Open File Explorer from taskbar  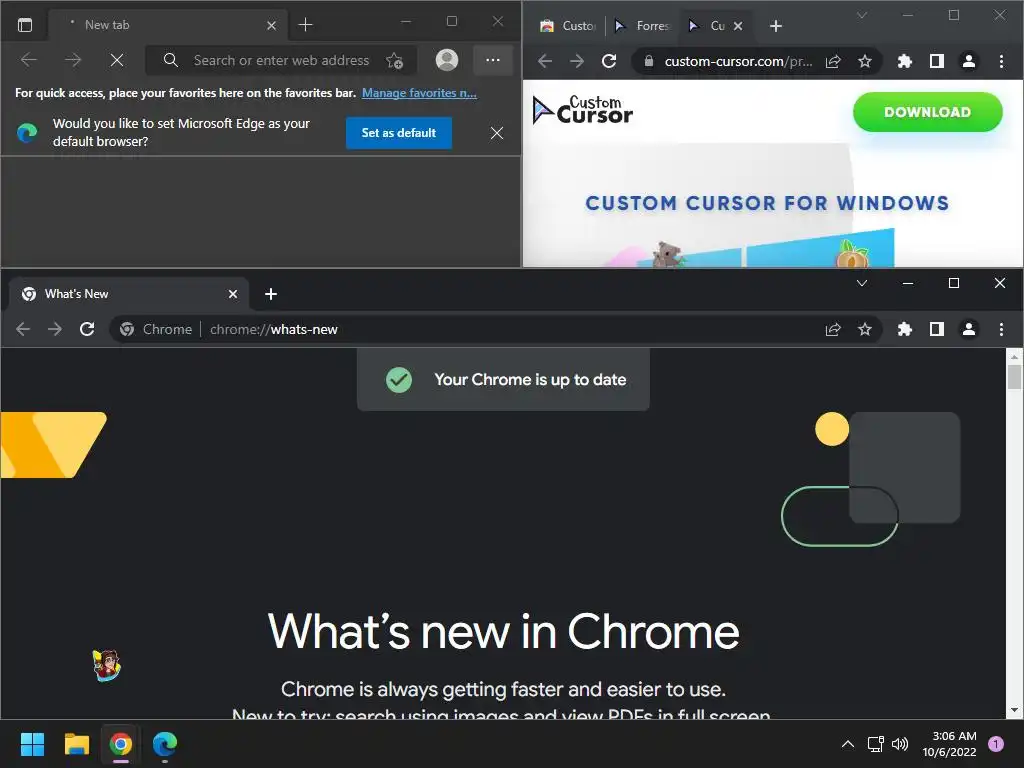76,744
